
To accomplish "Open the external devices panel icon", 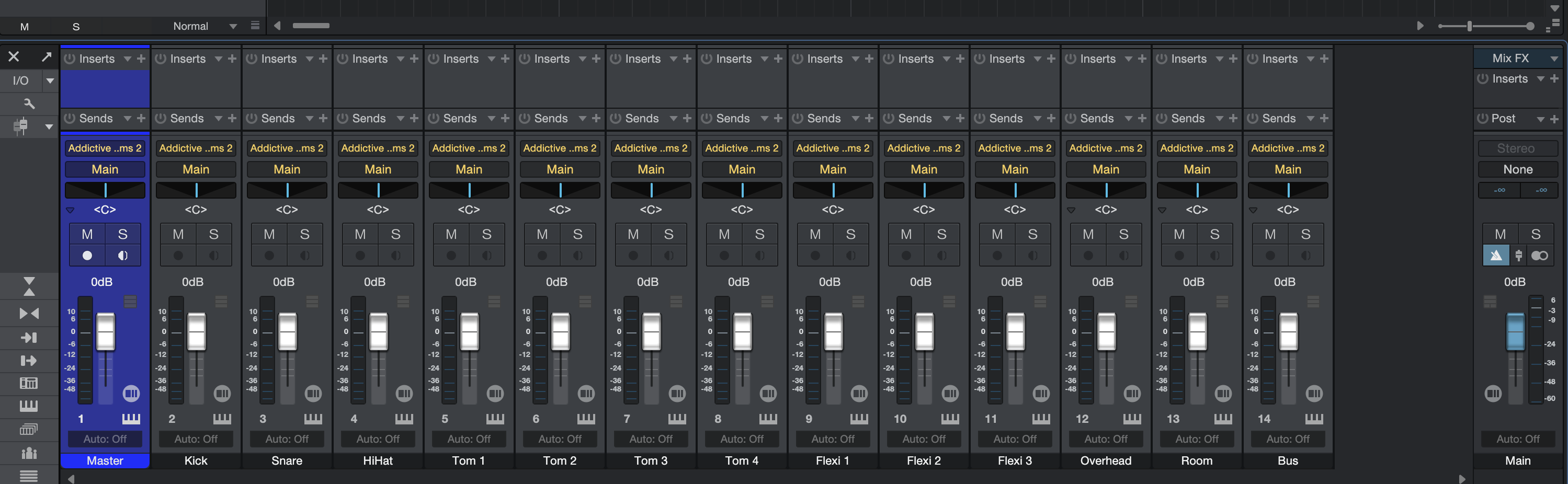I will [x=29, y=383].
